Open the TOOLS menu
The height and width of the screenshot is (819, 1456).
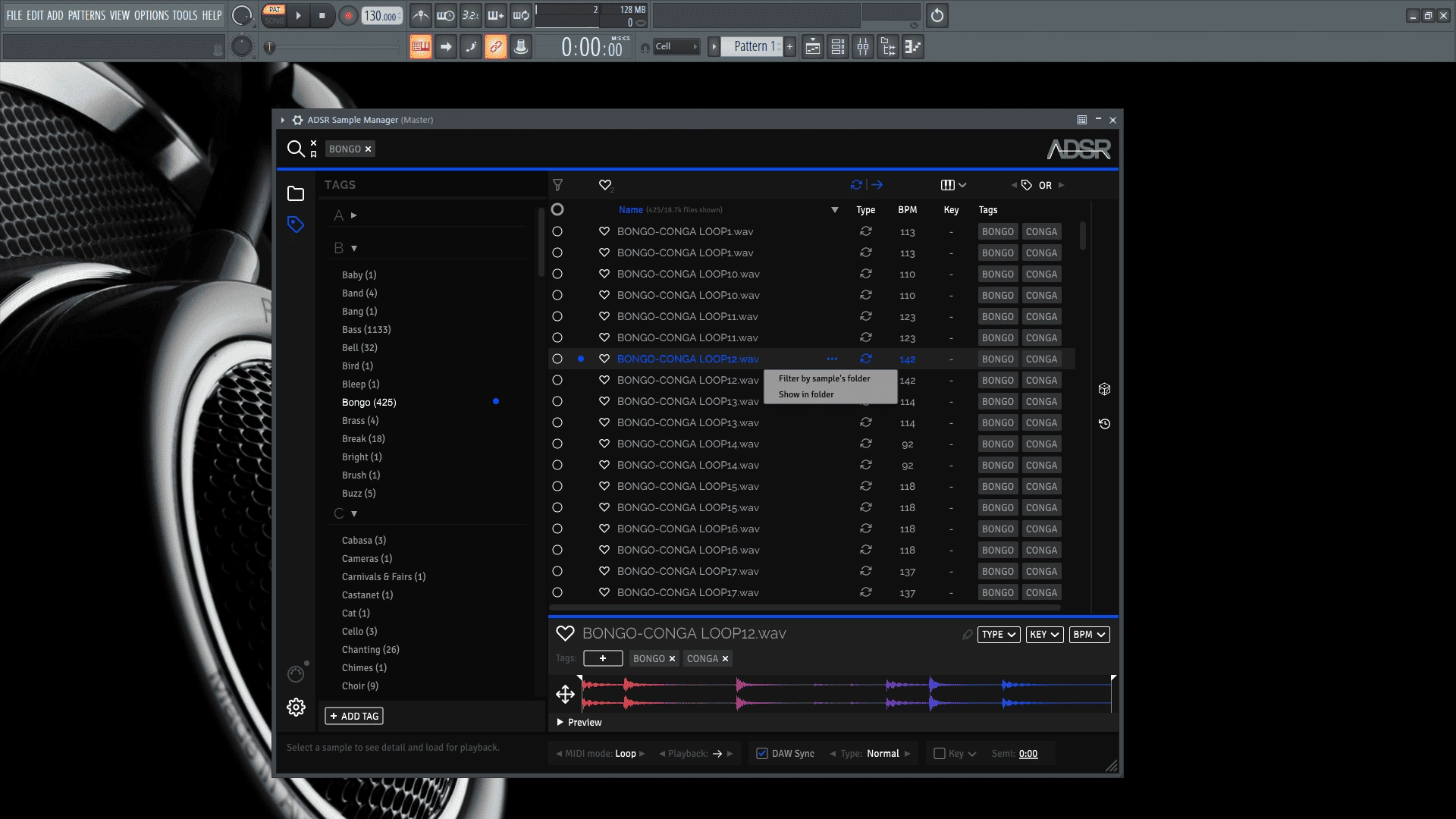(x=185, y=15)
